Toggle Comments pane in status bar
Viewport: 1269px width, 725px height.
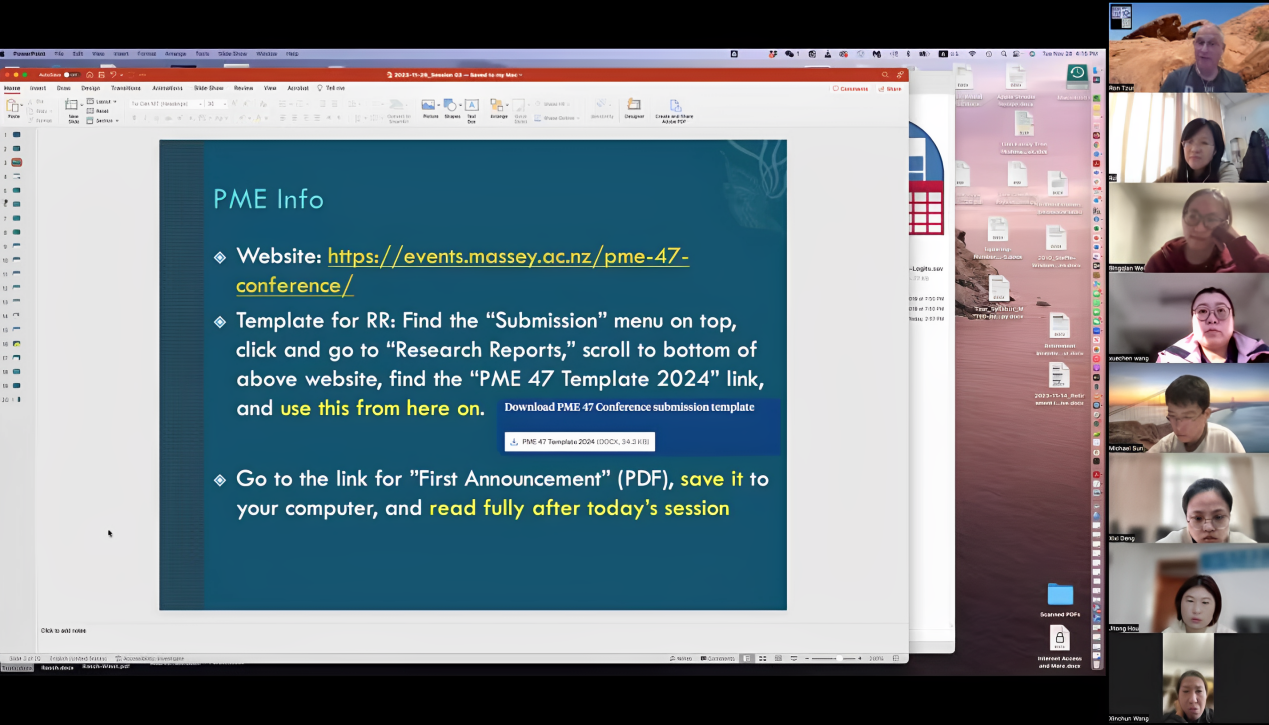pyautogui.click(x=718, y=658)
